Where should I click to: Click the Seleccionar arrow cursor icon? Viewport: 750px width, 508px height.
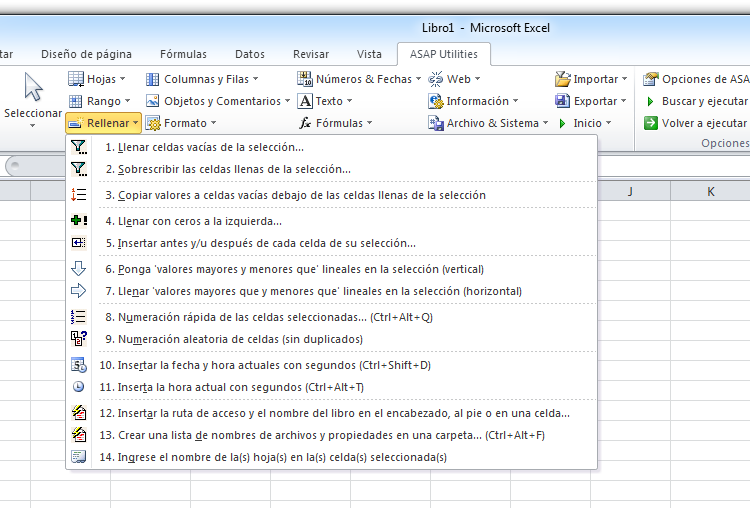coord(33,87)
